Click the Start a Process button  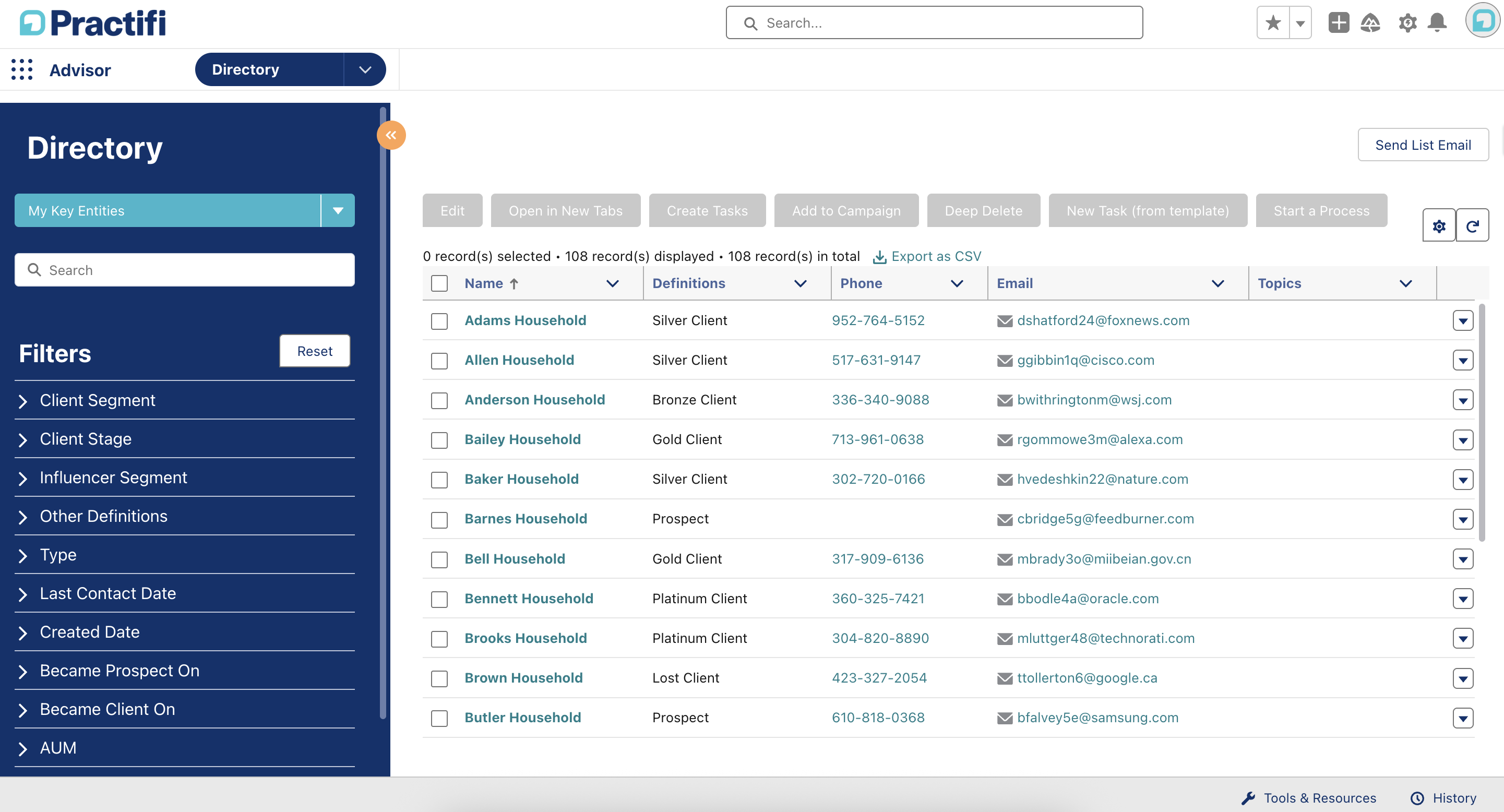point(1321,211)
